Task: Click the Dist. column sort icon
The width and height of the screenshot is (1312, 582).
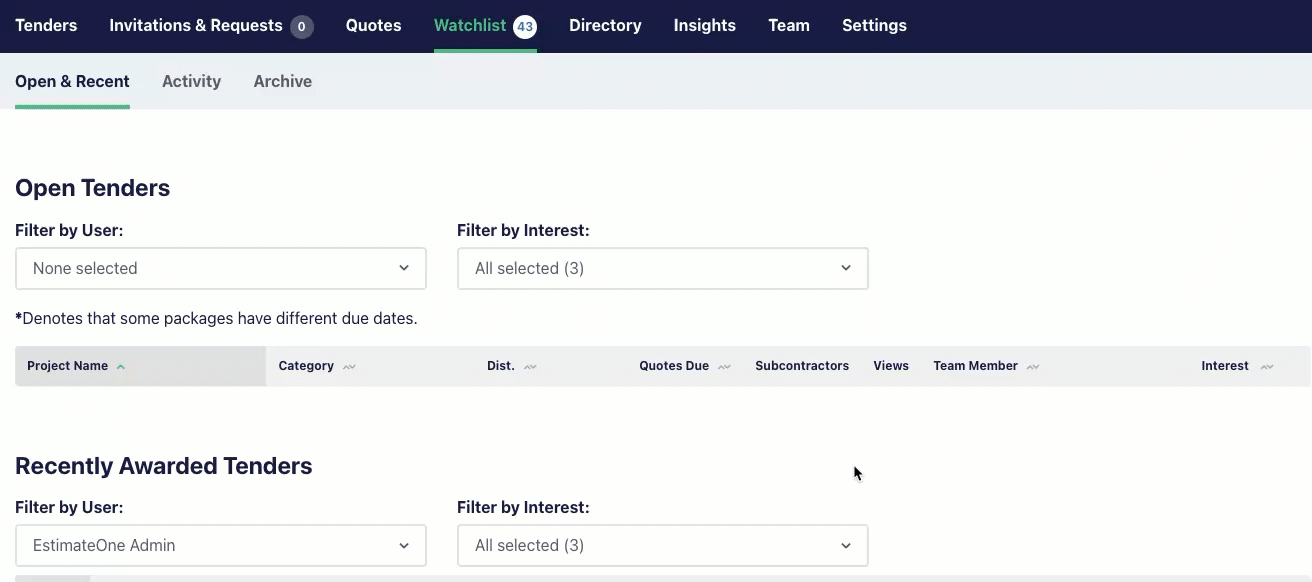Action: coord(530,367)
